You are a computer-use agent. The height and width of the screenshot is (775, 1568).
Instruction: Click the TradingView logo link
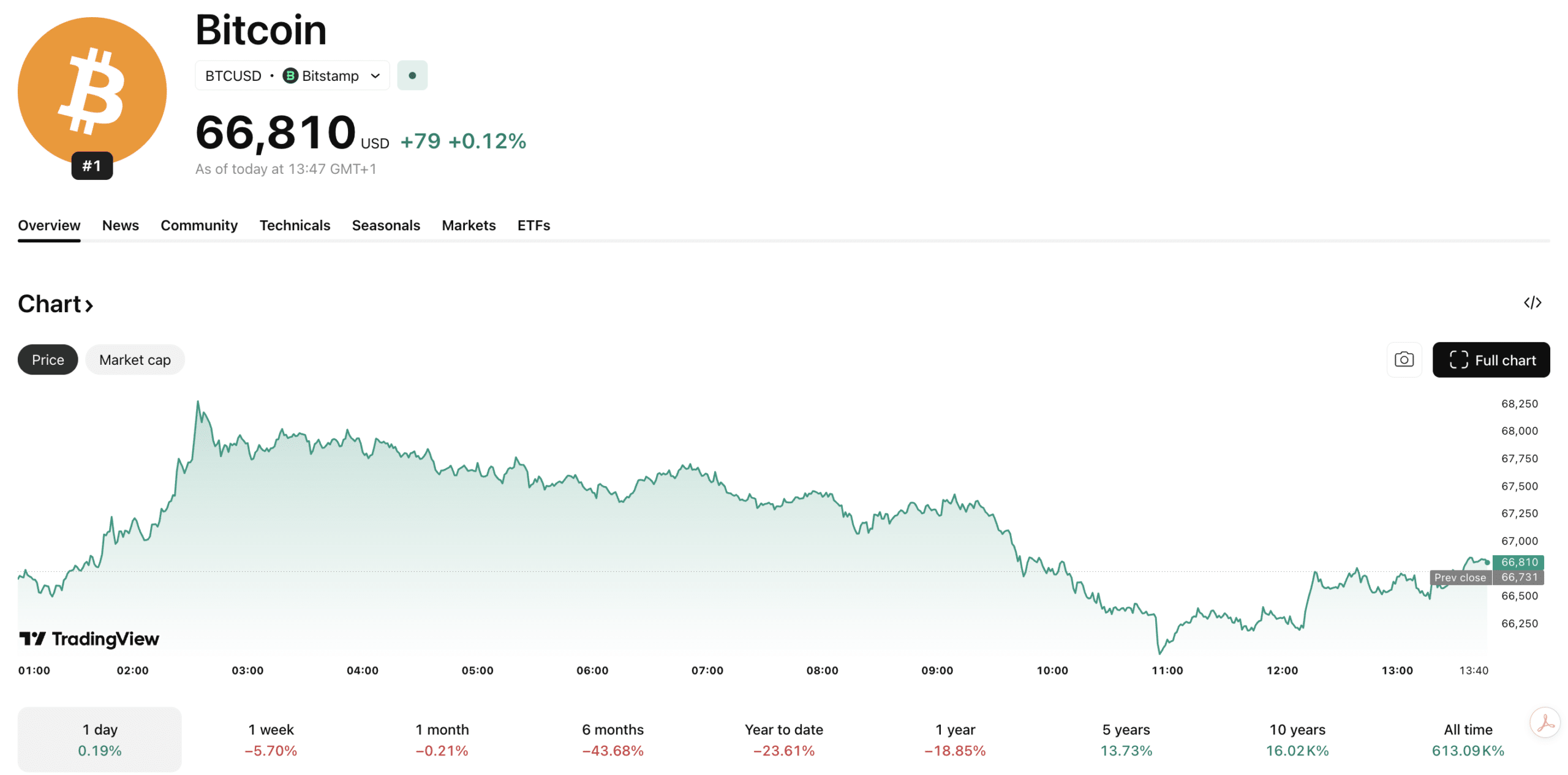click(89, 638)
